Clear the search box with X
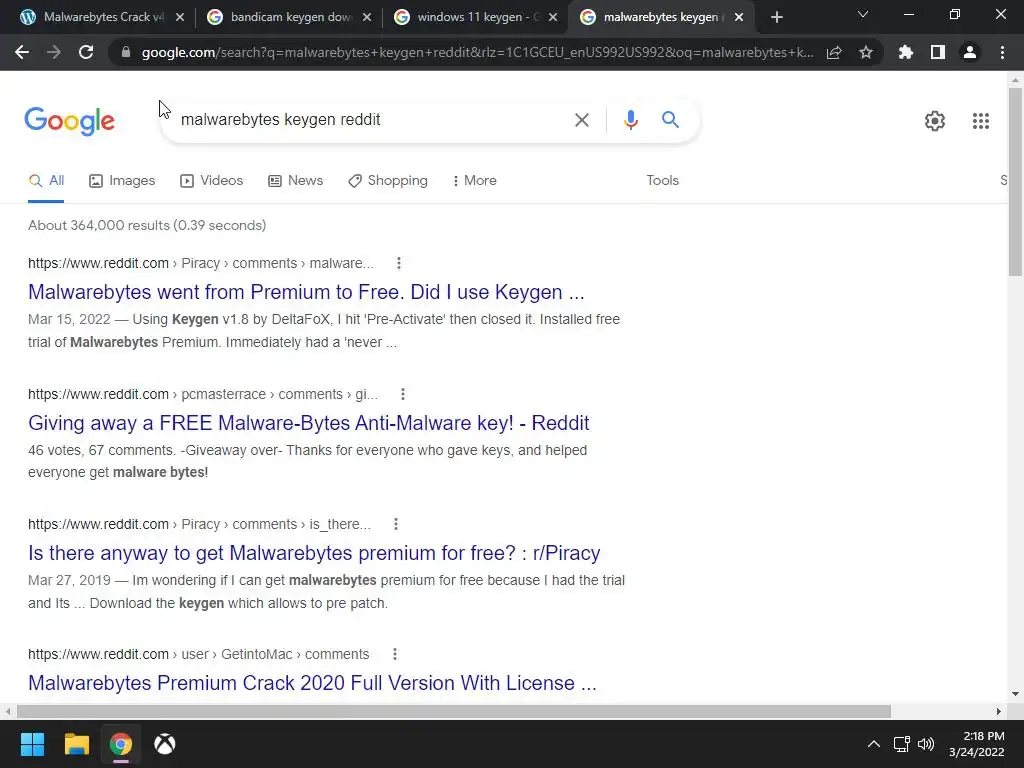 581,120
